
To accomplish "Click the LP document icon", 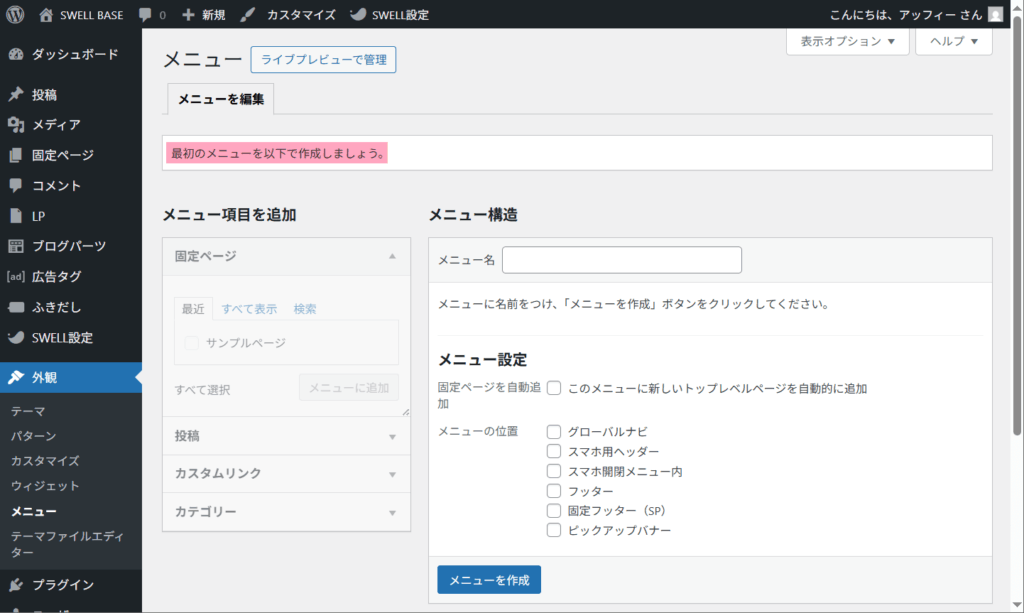I will [x=16, y=215].
